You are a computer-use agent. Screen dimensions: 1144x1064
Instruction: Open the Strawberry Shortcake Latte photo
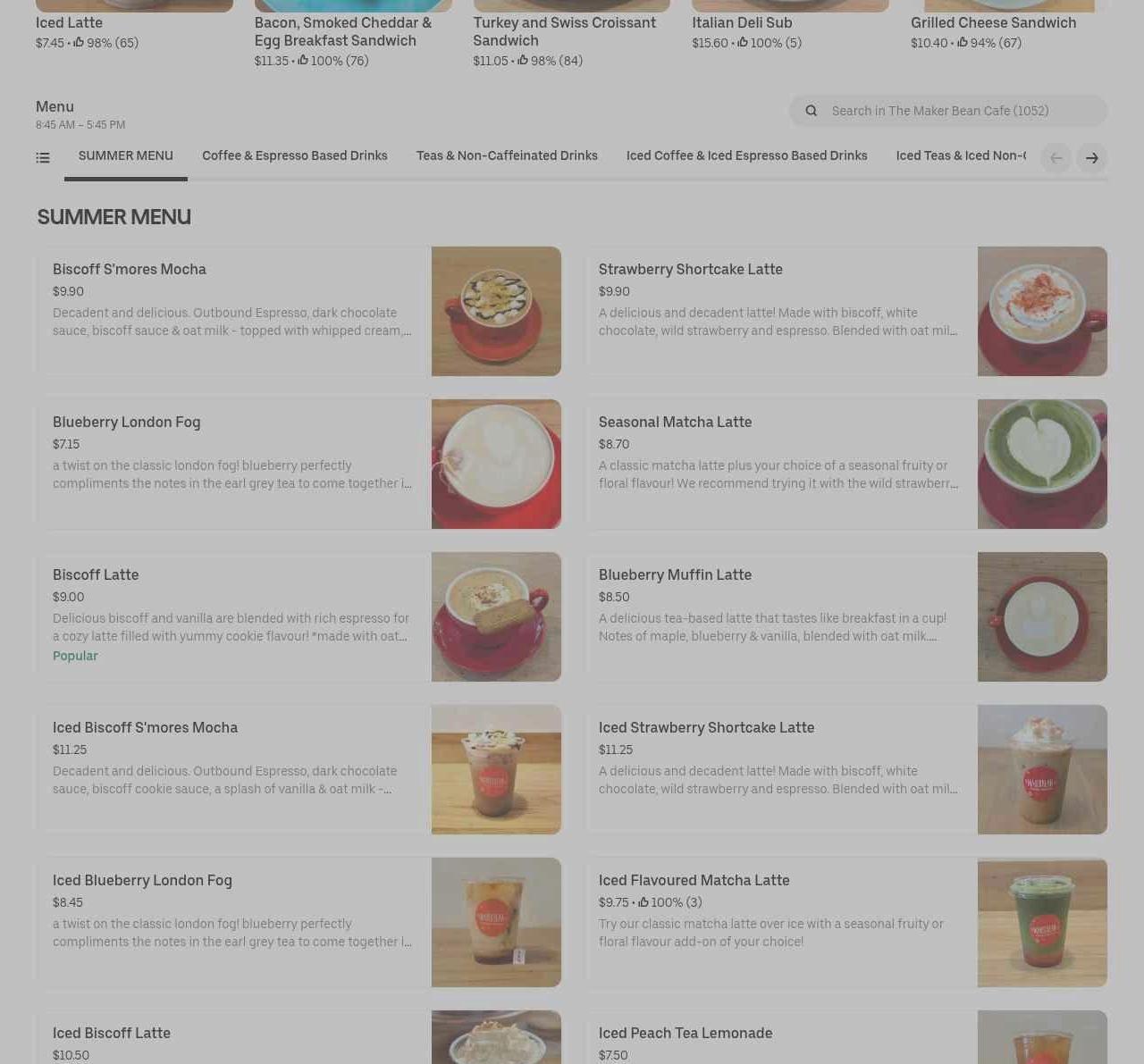[x=1042, y=311]
